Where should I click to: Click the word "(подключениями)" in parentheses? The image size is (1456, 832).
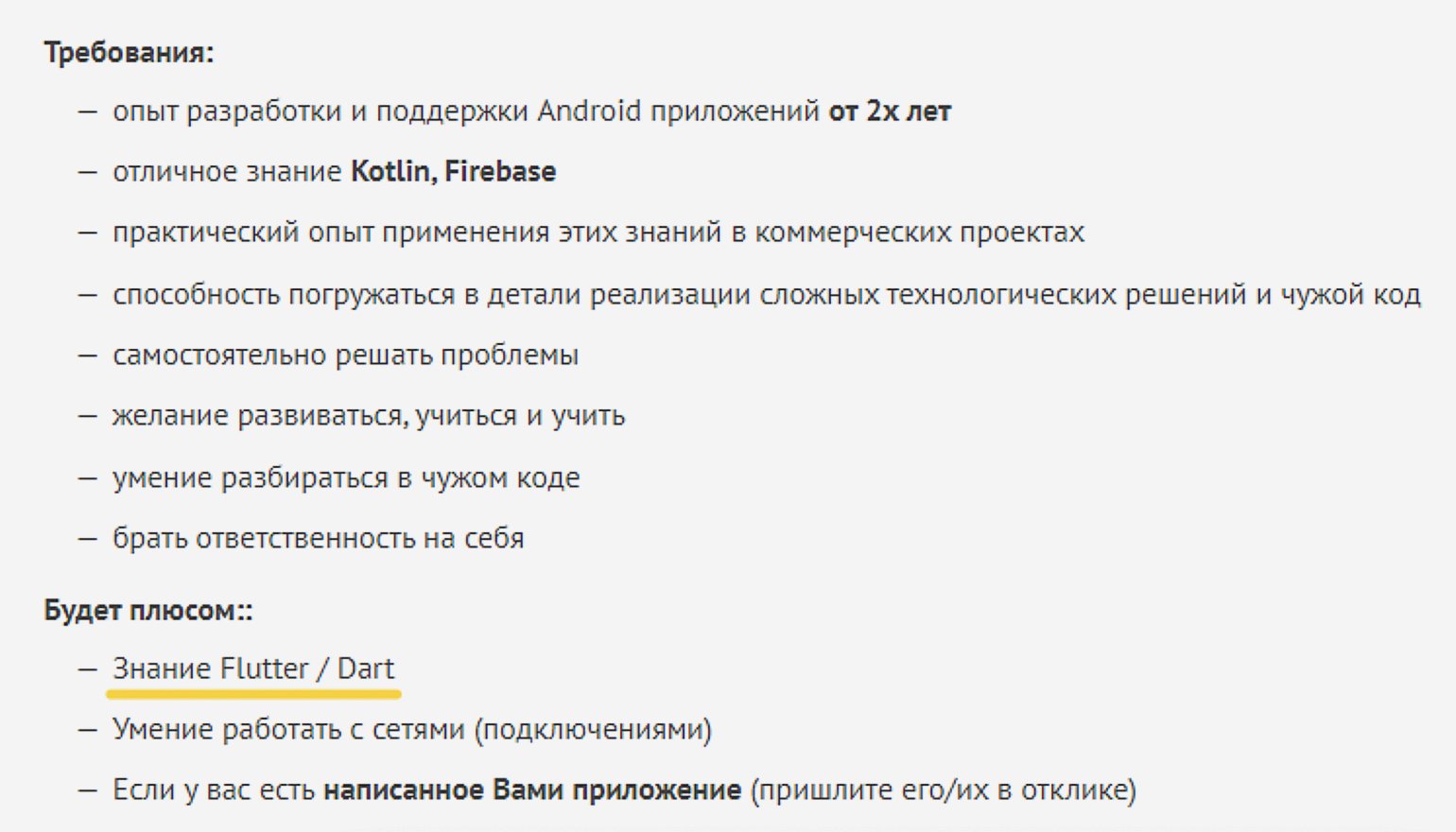click(593, 730)
